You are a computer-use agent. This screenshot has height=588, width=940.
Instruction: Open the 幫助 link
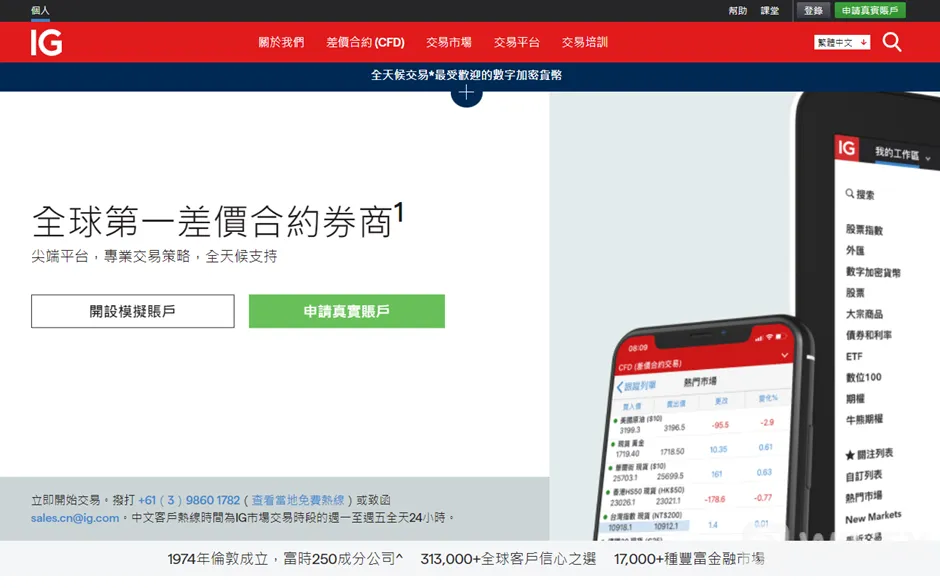(x=737, y=11)
